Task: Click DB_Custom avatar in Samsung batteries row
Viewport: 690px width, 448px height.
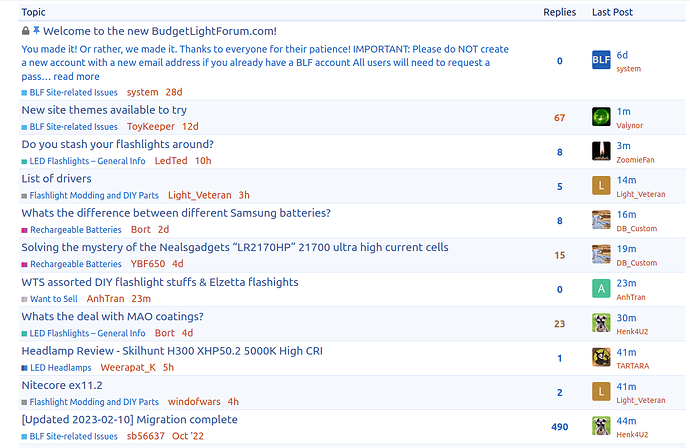Action: pos(601,220)
